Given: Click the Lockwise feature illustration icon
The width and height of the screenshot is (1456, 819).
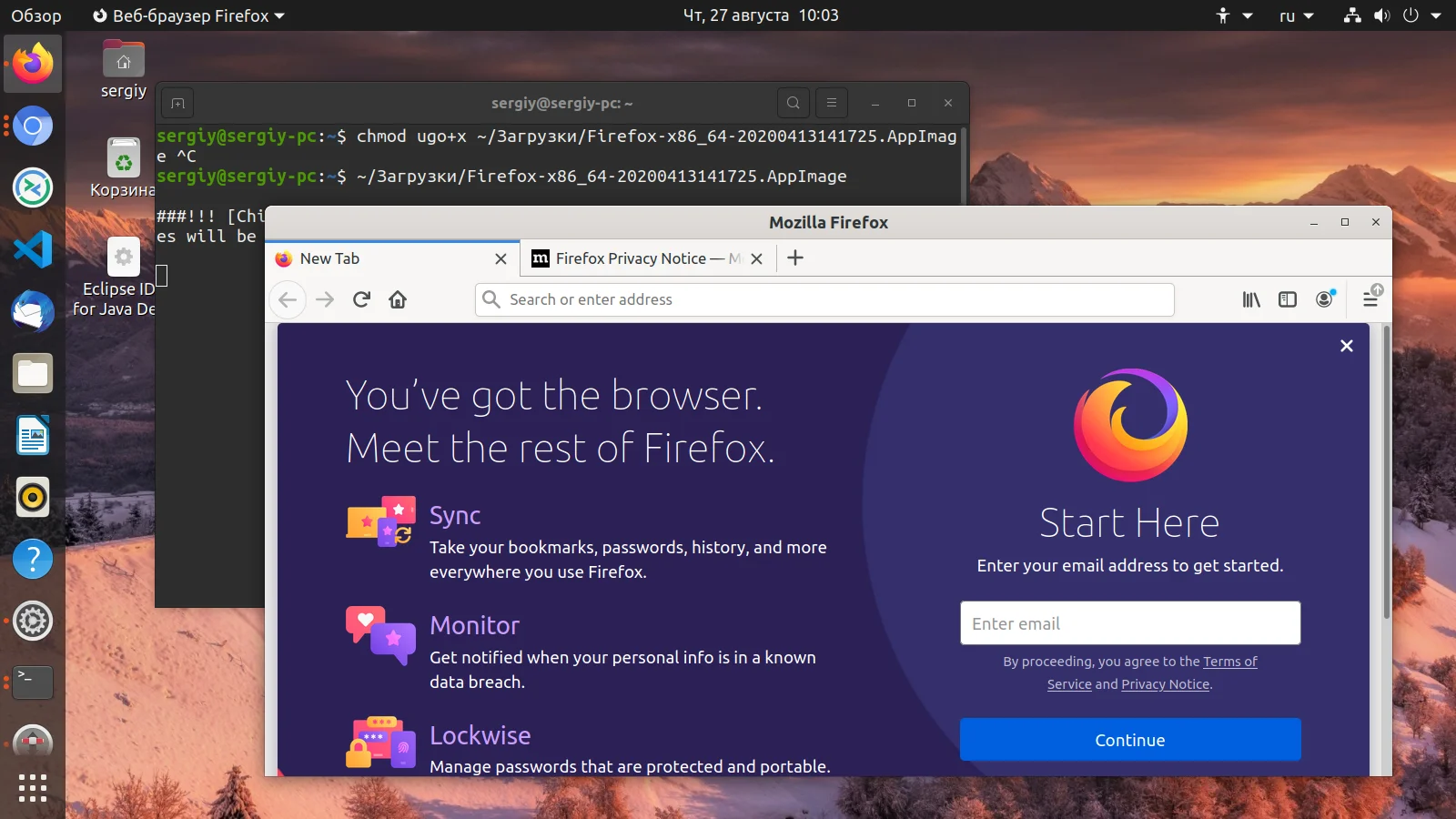Looking at the screenshot, I should pos(381,742).
